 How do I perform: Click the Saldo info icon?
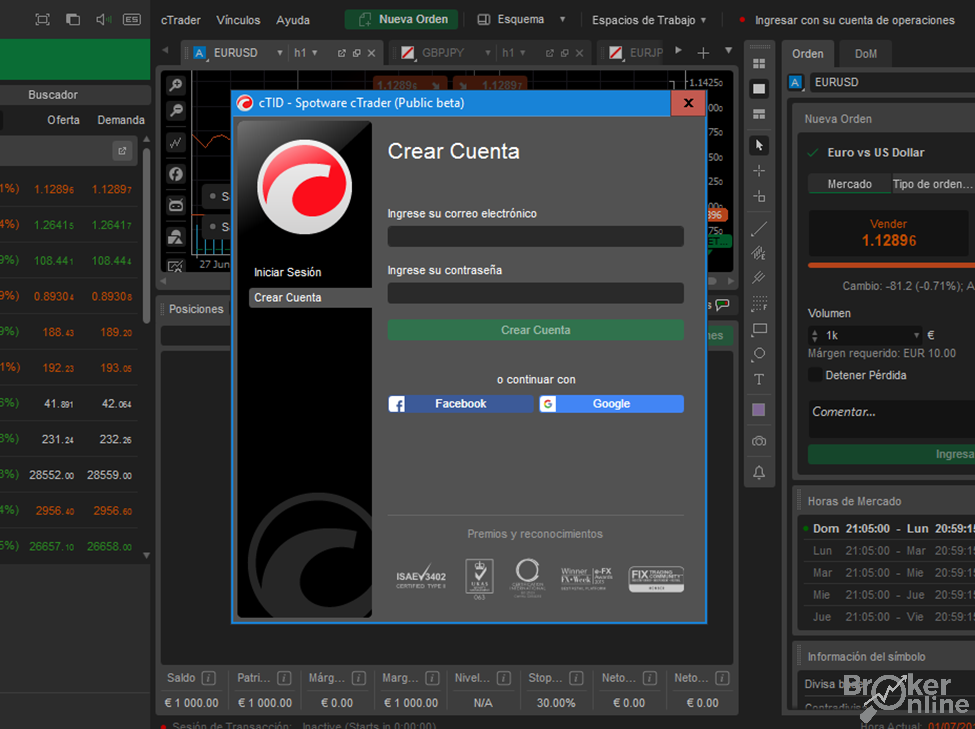(209, 678)
